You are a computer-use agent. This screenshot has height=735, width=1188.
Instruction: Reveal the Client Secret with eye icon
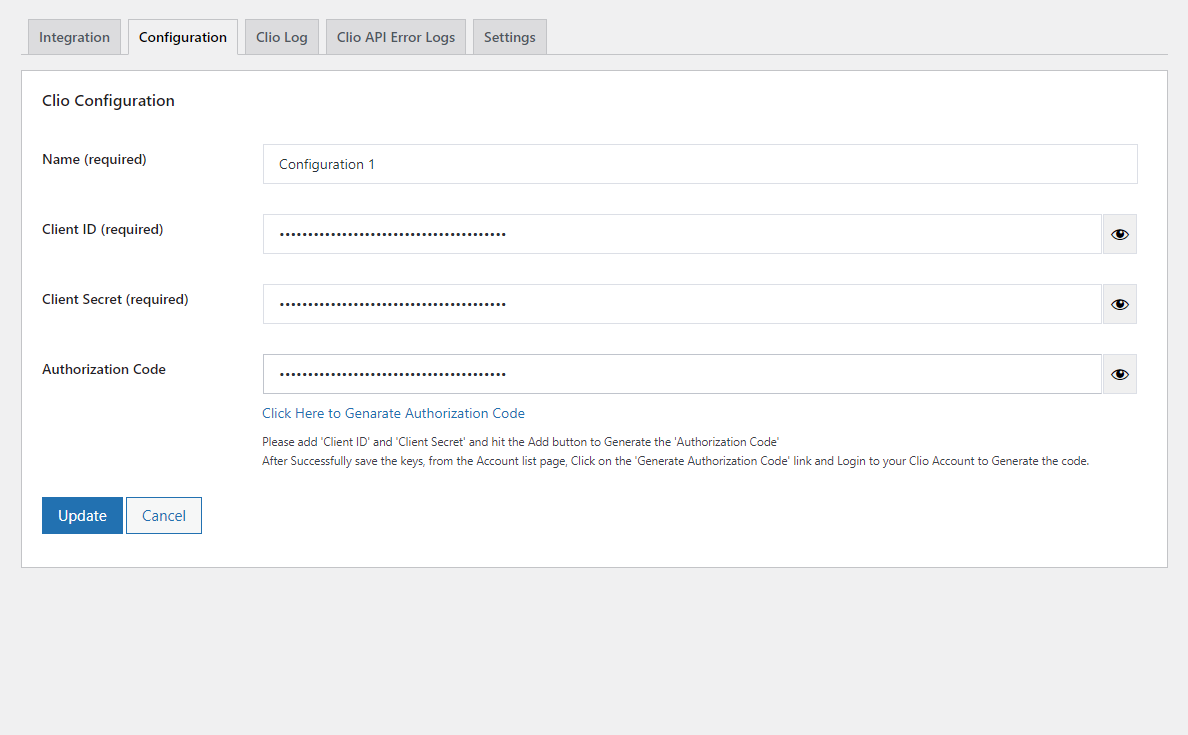click(x=1119, y=304)
